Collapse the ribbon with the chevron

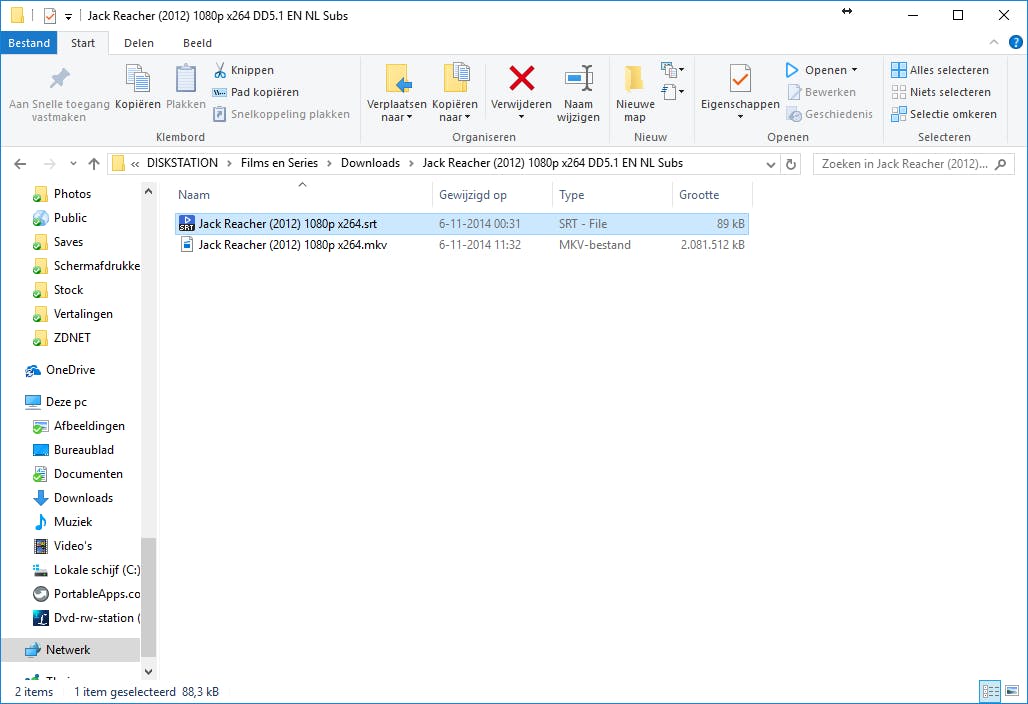994,42
